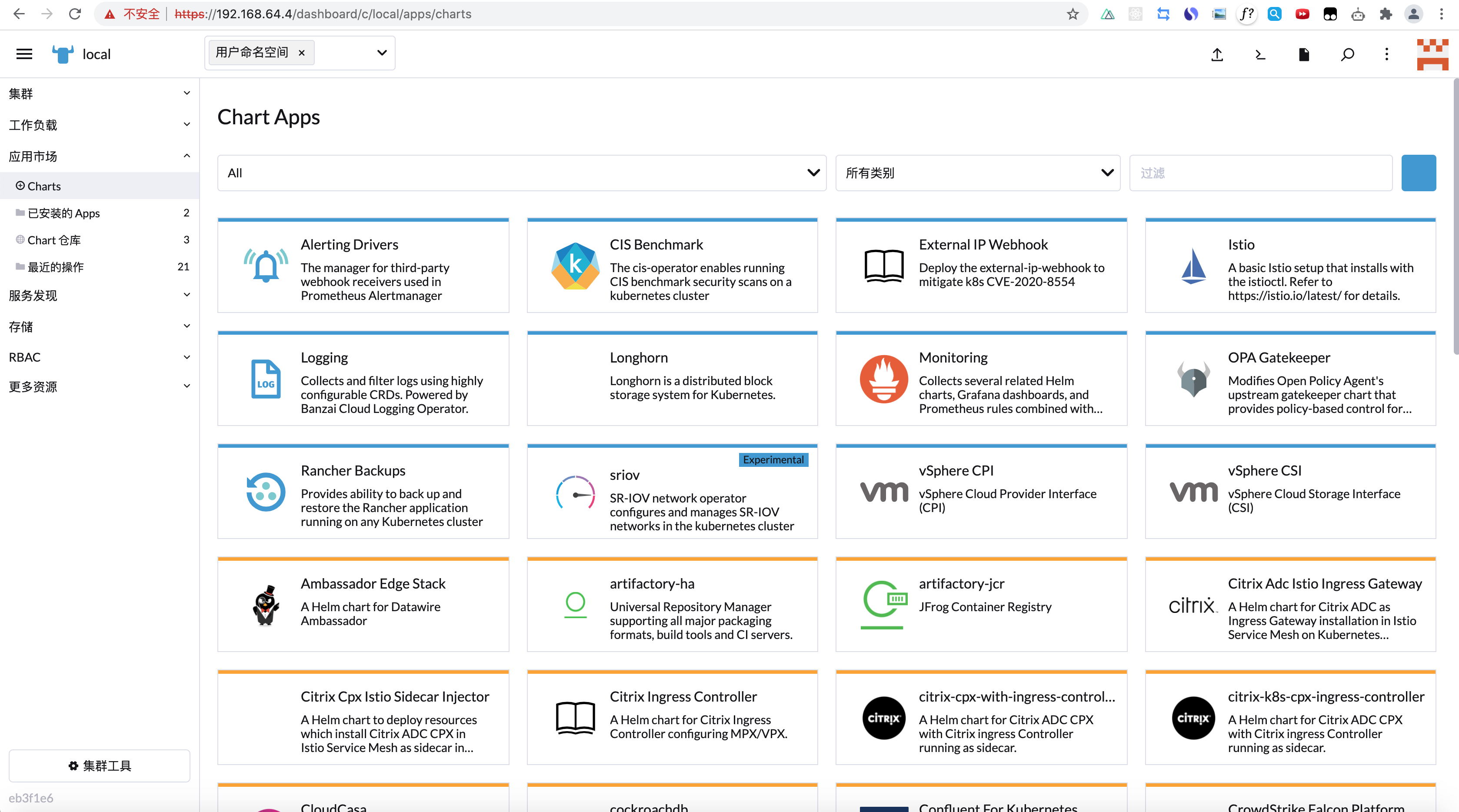Expand the 更多资源 sidebar section
This screenshot has height=812, width=1459.
click(99, 386)
